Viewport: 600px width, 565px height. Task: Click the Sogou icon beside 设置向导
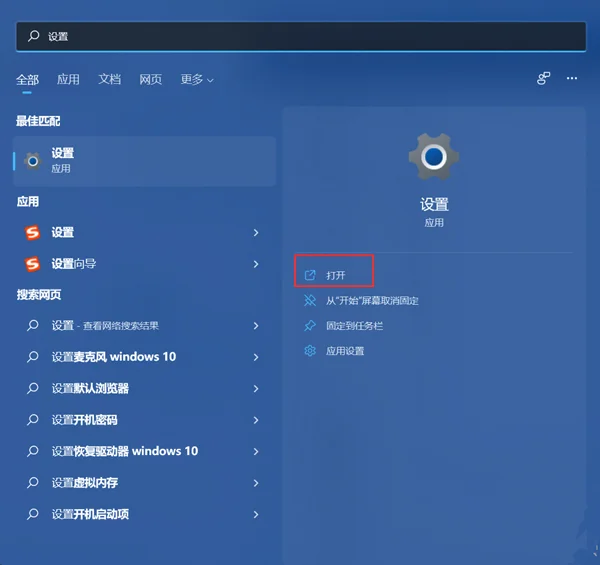tap(33, 264)
